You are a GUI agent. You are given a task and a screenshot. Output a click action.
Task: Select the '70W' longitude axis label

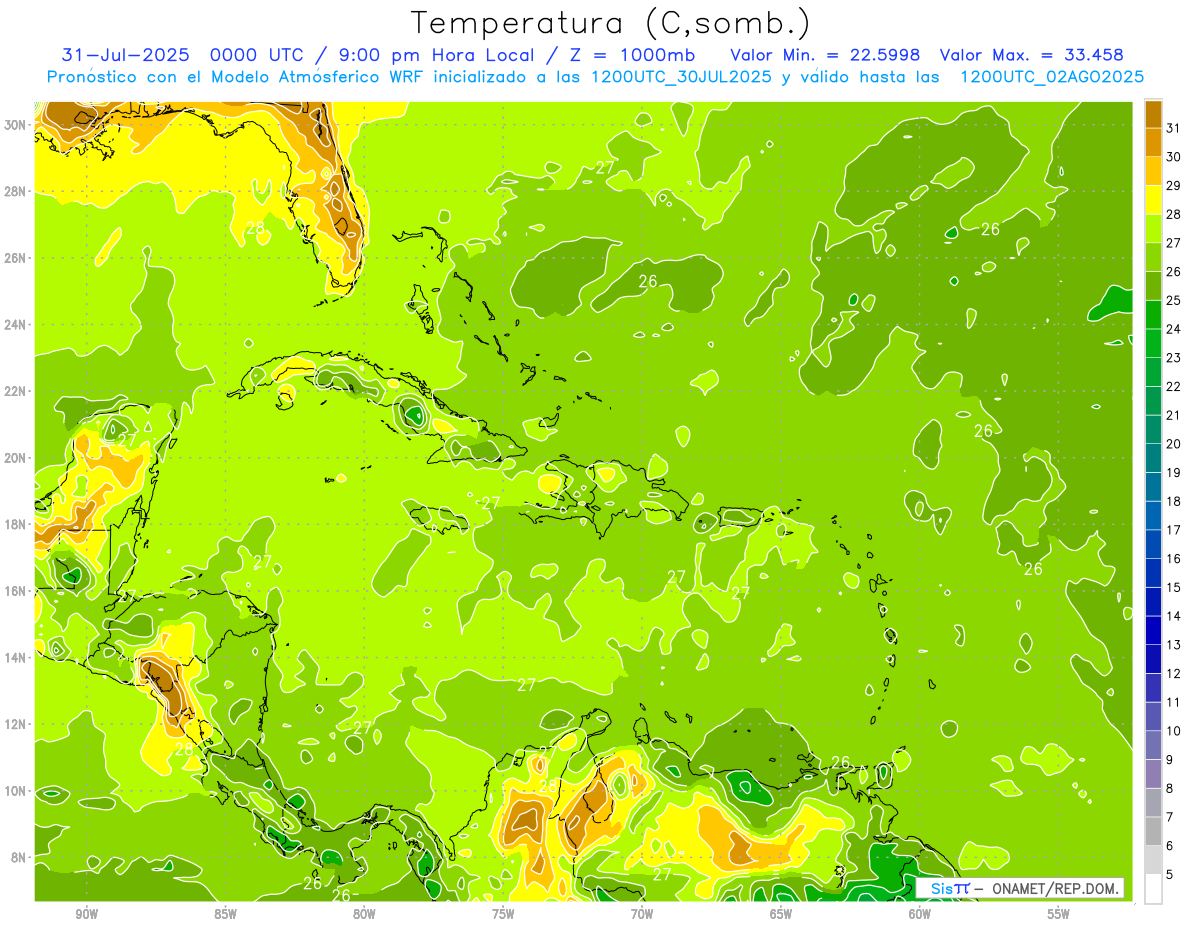pyautogui.click(x=642, y=914)
